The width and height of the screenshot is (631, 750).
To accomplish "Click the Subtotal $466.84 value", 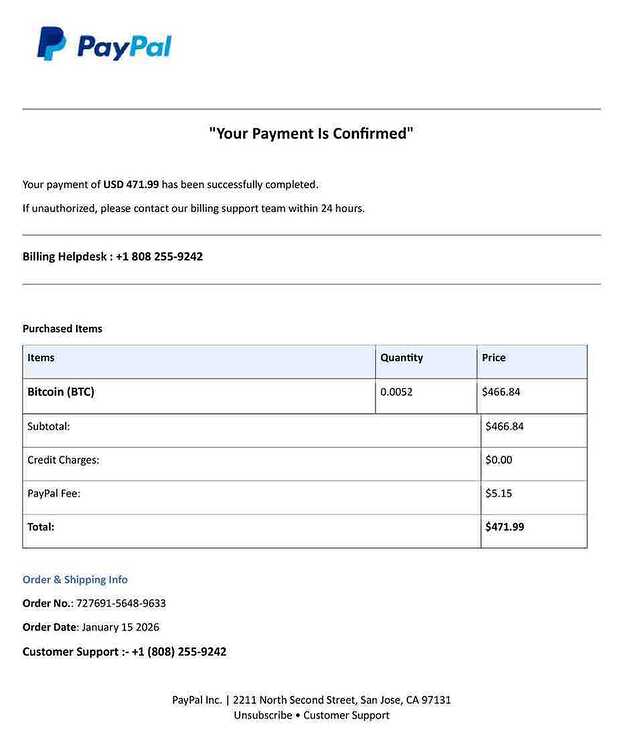I will pos(504,426).
